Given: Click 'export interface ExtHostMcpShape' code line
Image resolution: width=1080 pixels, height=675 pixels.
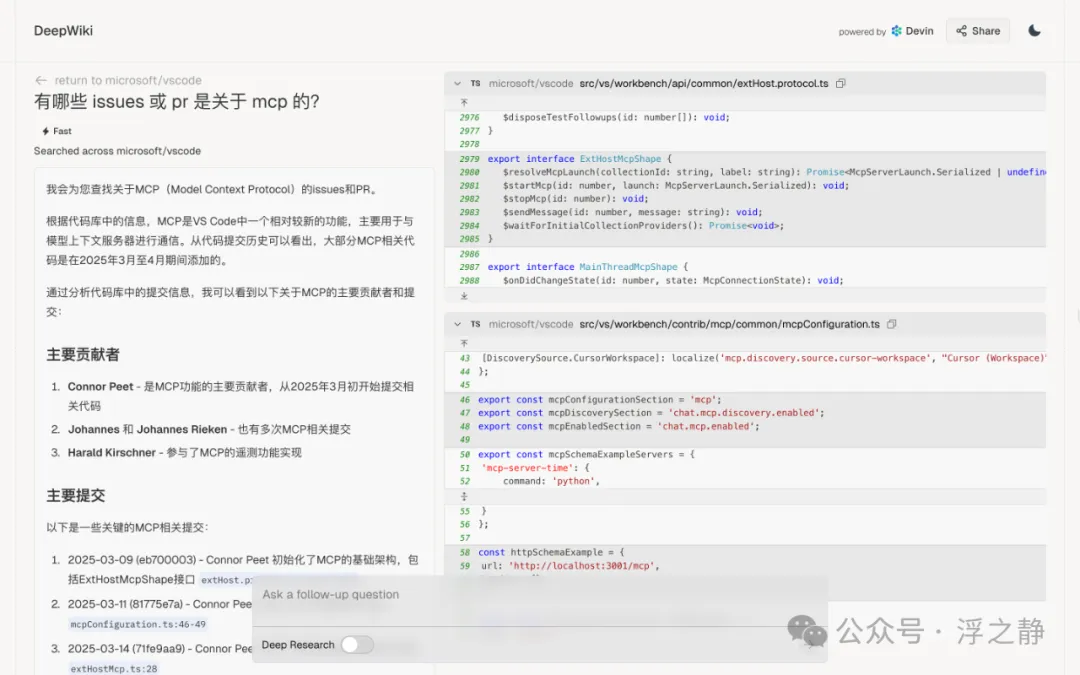Looking at the screenshot, I should pos(579,158).
